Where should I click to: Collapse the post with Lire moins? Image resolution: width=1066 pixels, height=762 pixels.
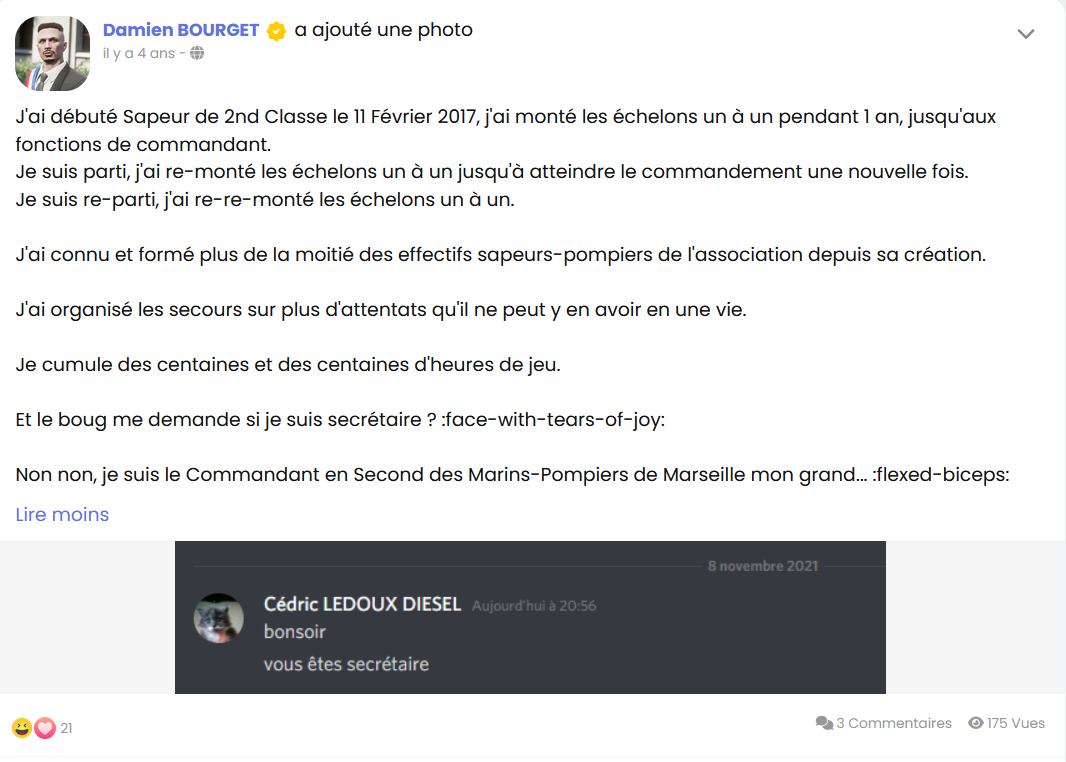click(62, 515)
